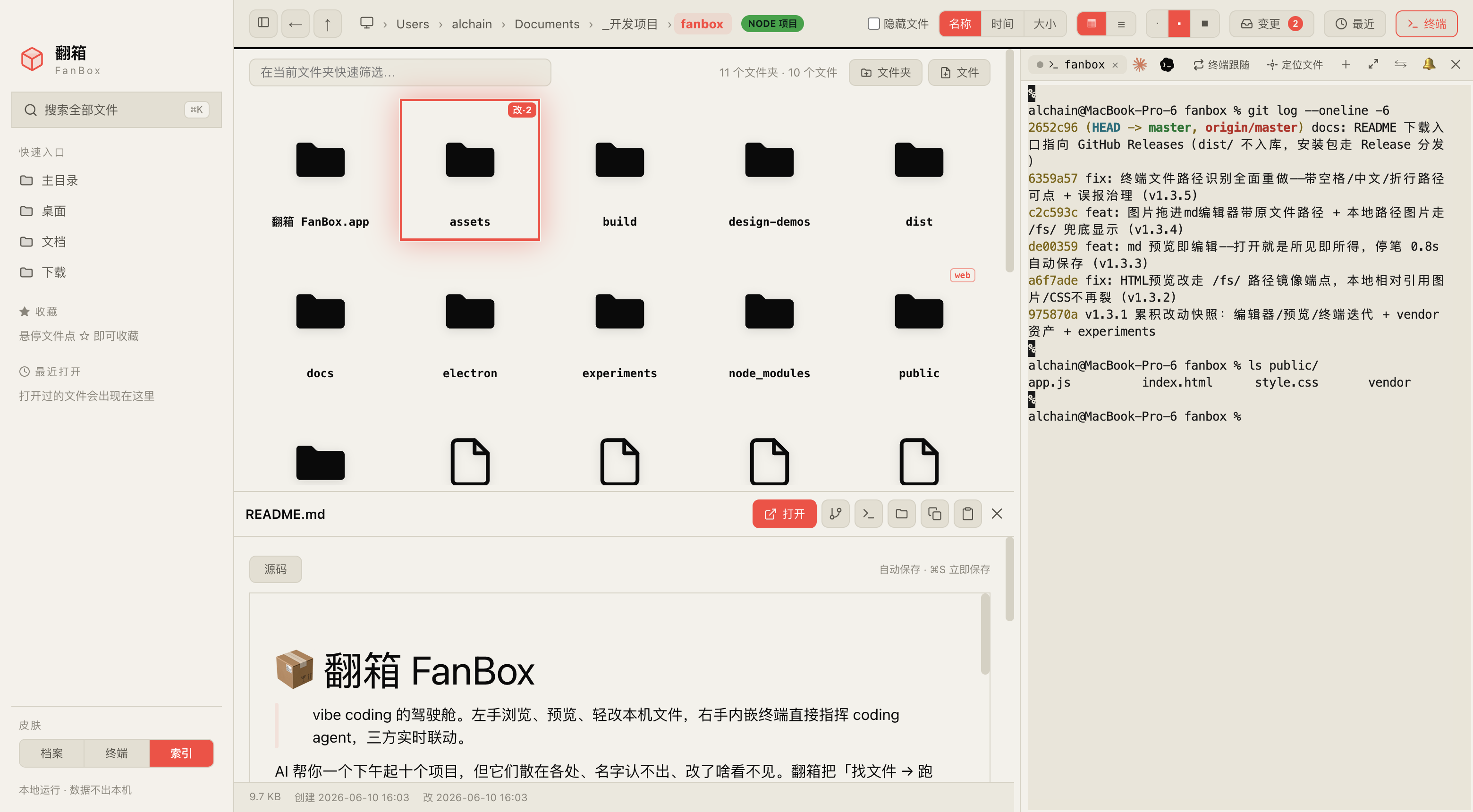Select the node_modules folder icon
Viewport: 1473px width, 812px height.
(x=769, y=311)
